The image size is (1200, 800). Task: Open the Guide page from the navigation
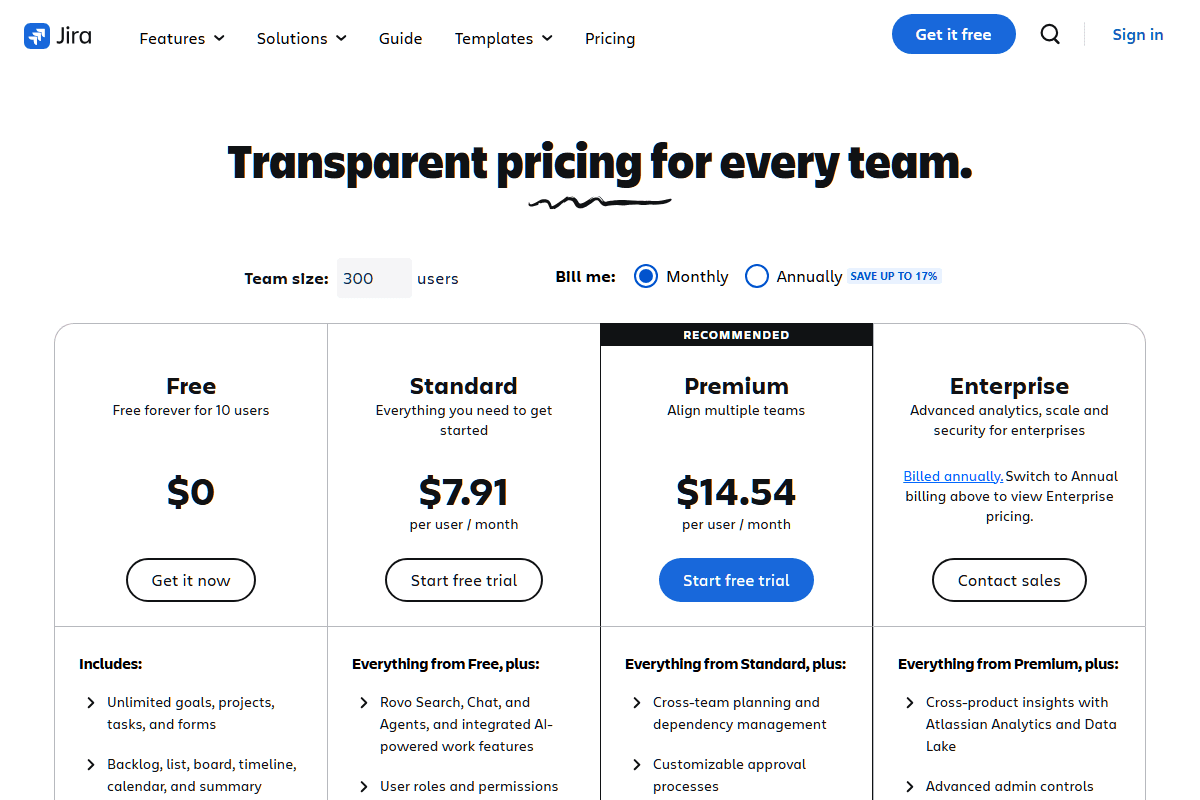pos(400,38)
